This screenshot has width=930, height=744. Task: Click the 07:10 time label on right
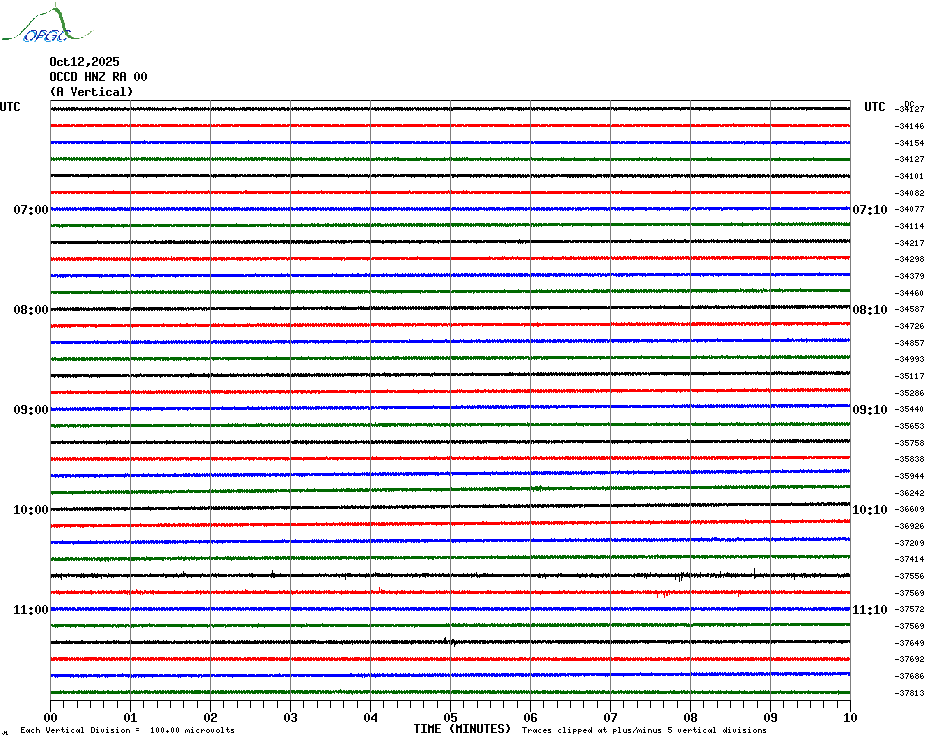pyautogui.click(x=869, y=210)
